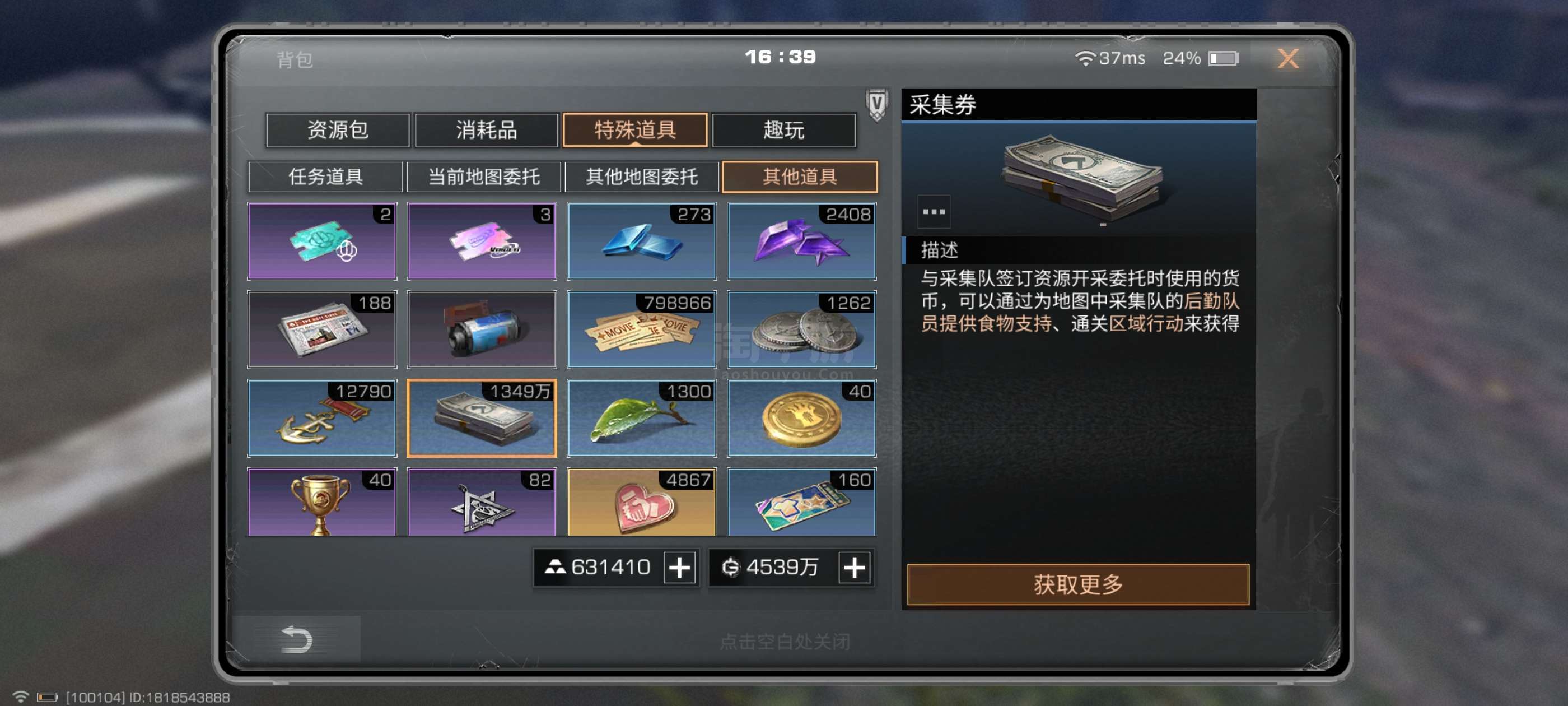Switch to the 消耗品 tab
This screenshot has height=706, width=1568.
tap(486, 130)
